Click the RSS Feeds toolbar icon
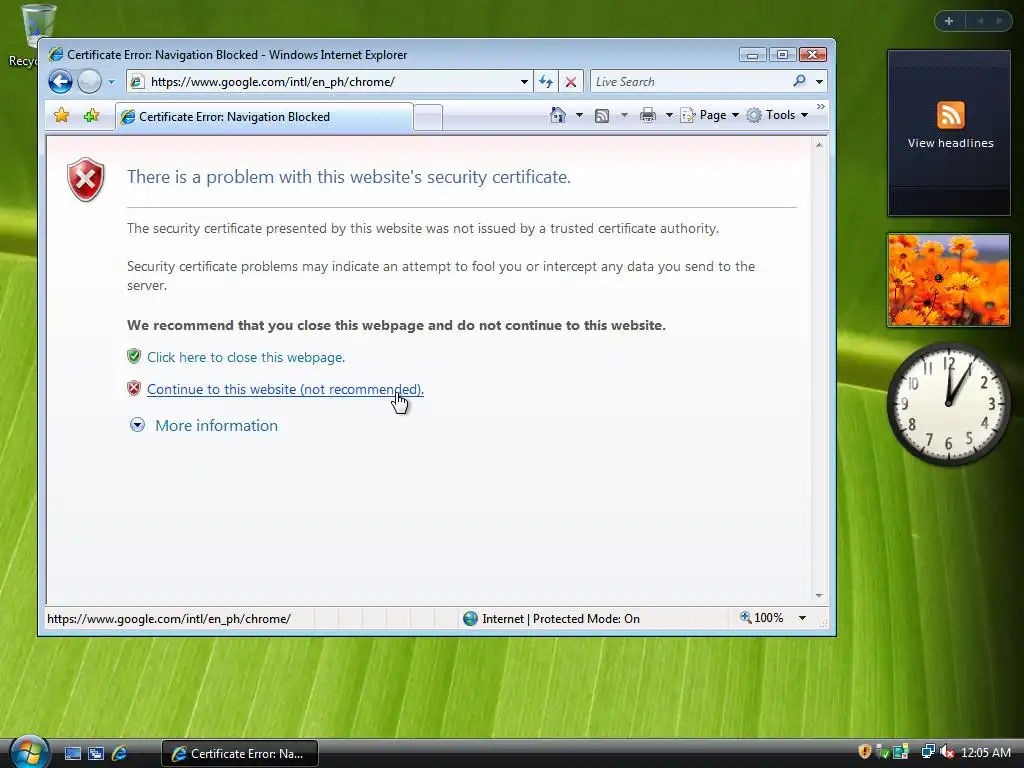The width and height of the screenshot is (1024, 768). (x=602, y=116)
